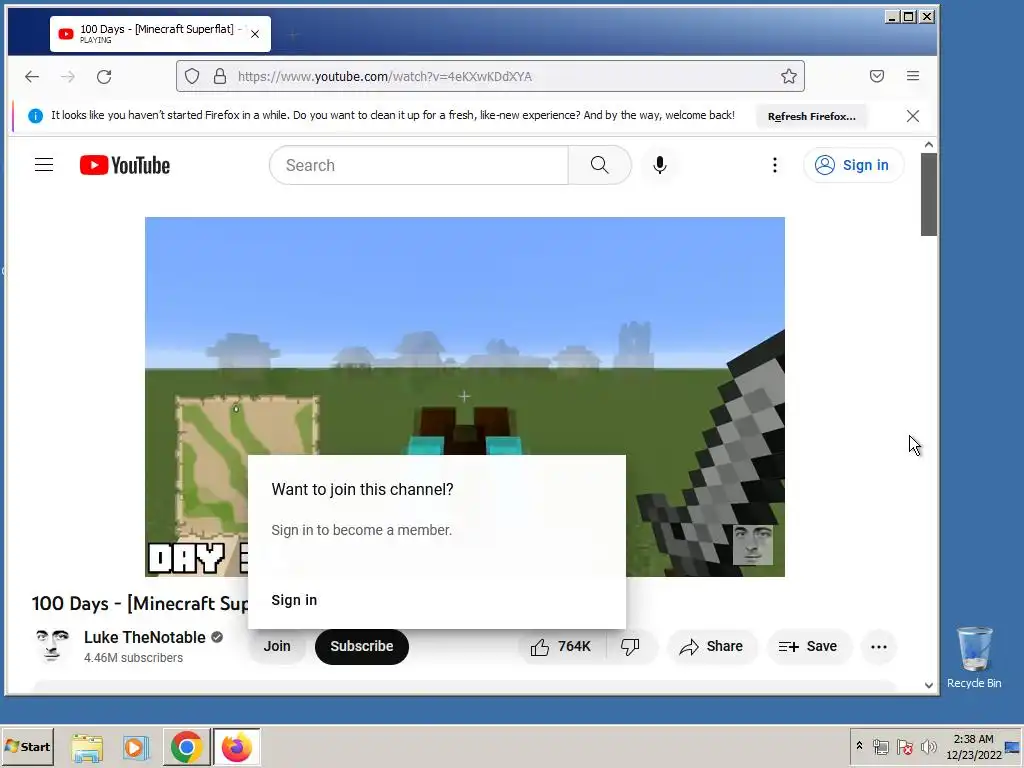Click Sign in button in header
Viewport: 1024px width, 768px height.
pos(854,165)
